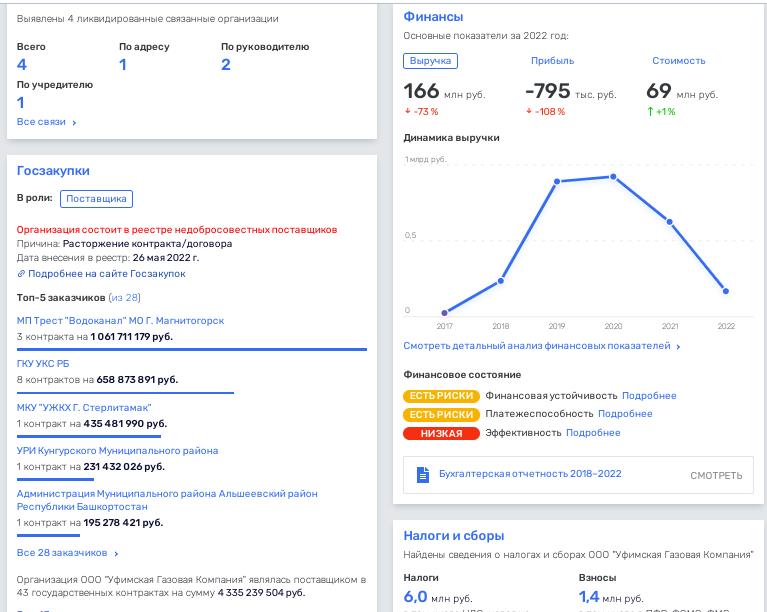Click the (из 28) link near Топ-5 заказчиков

coord(125,297)
